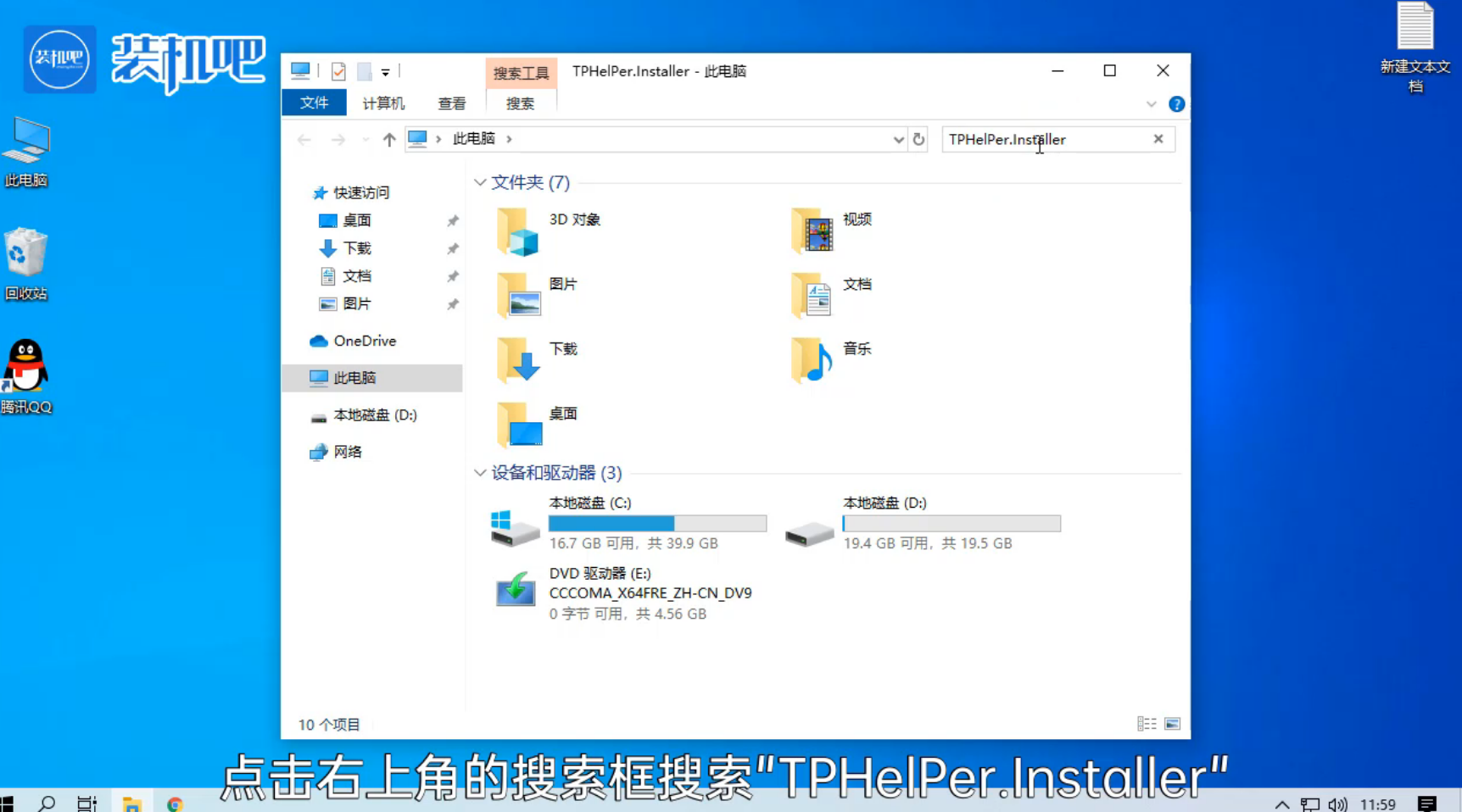Select OneDrive in navigation pane

click(x=365, y=341)
